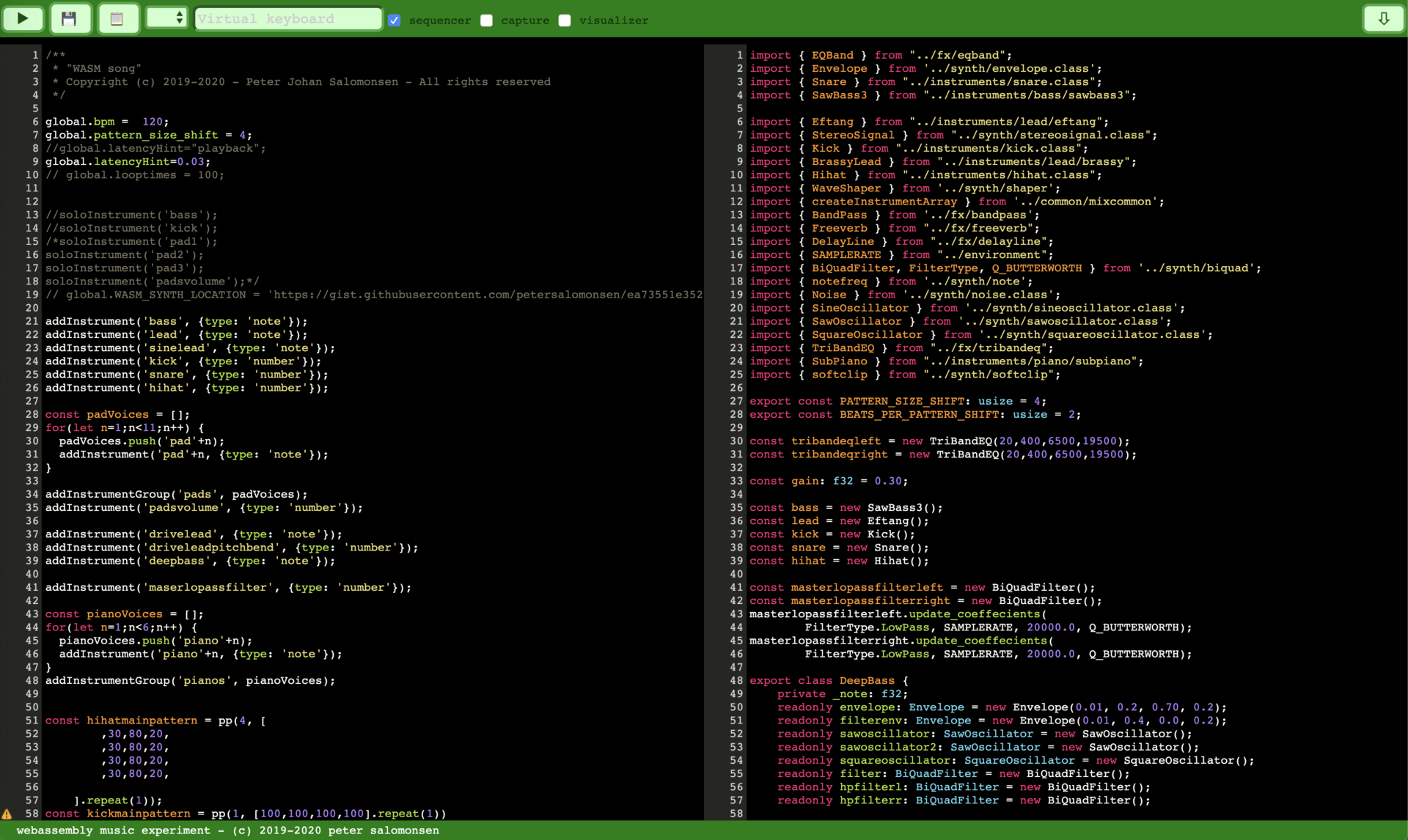1408x840 pixels.
Task: Click the 'const gain: f32 = 0.30;' line
Action: tap(829, 481)
